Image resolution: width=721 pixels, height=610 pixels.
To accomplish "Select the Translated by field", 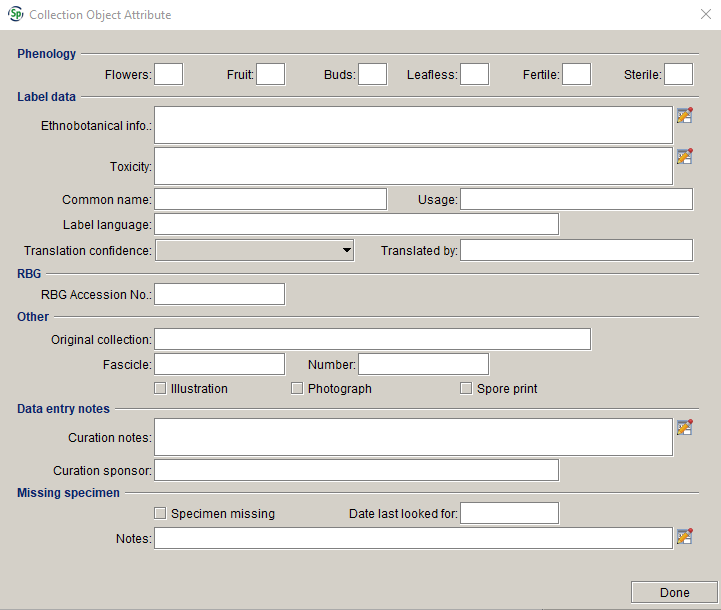I will click(577, 250).
